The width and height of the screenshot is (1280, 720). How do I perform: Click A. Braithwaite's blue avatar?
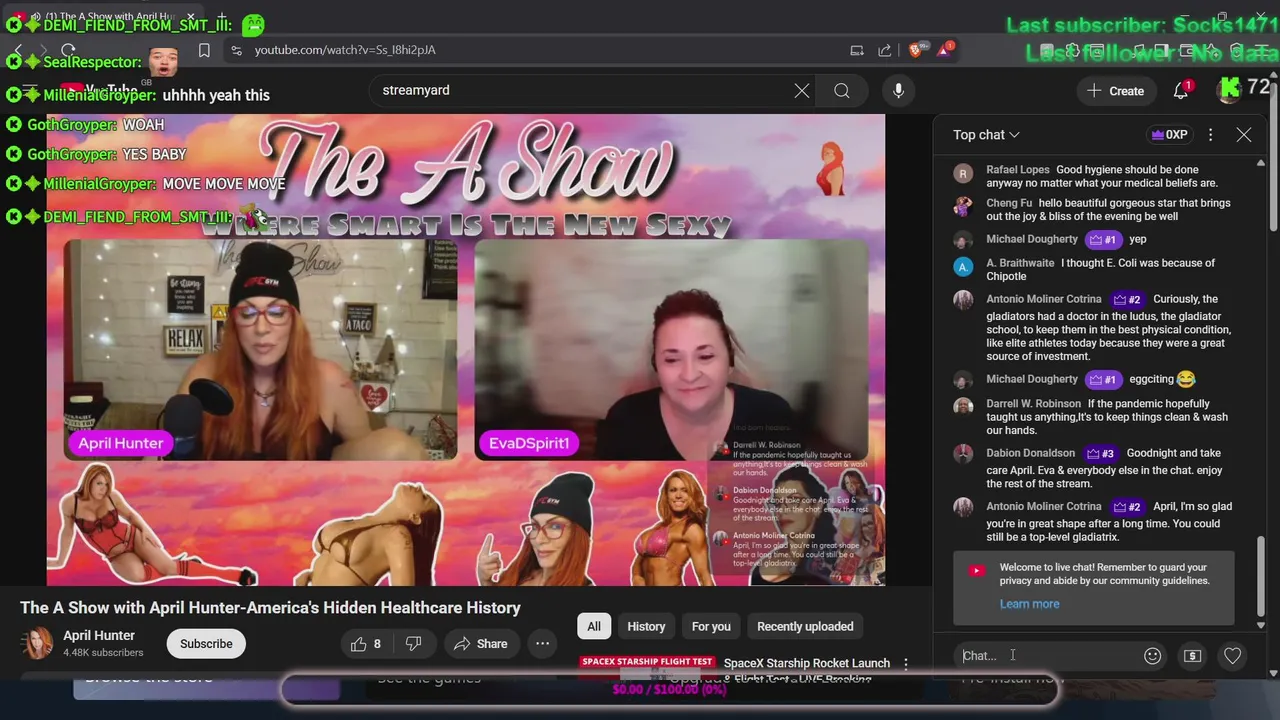tap(963, 267)
